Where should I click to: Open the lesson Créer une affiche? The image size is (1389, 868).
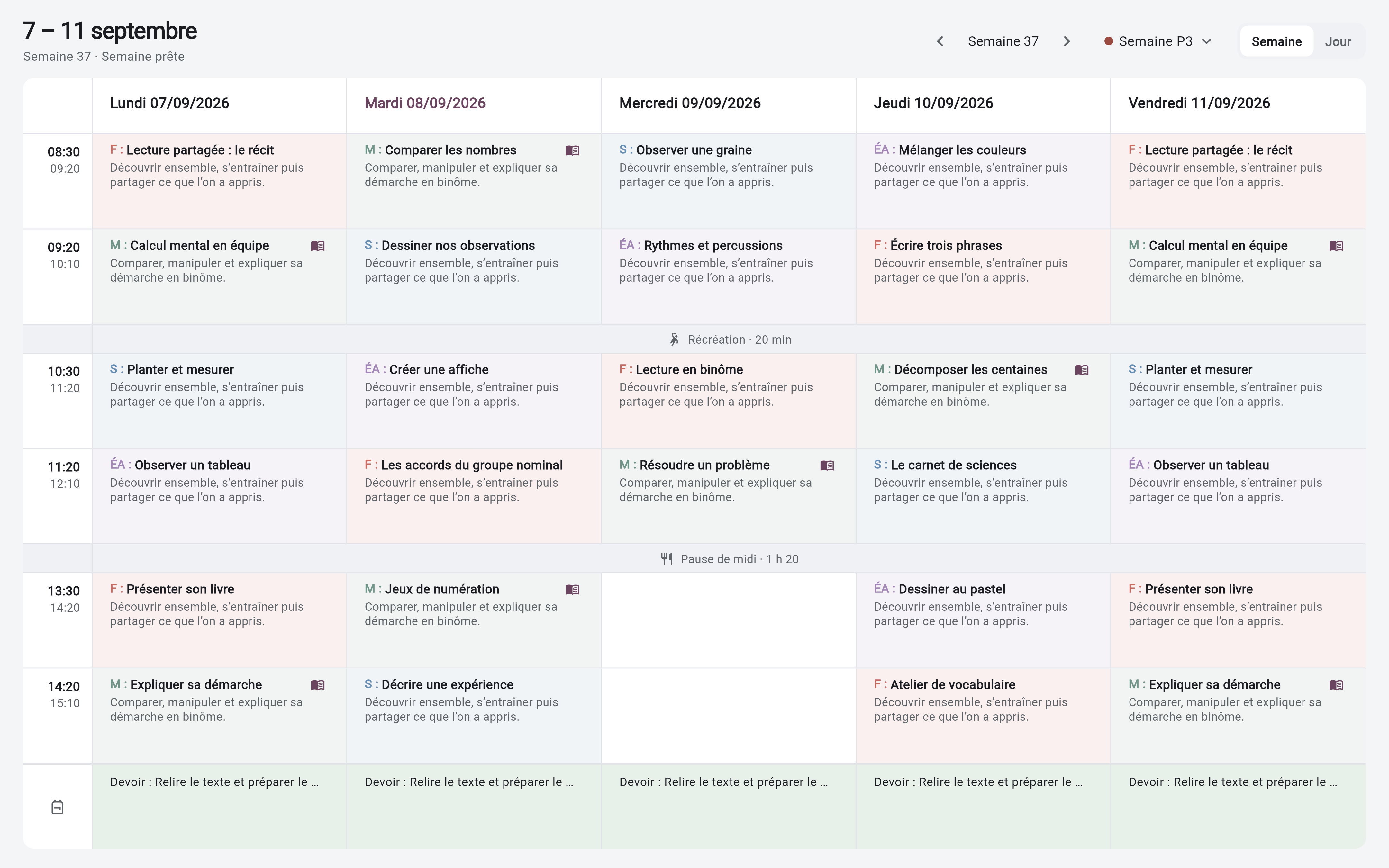474,401
